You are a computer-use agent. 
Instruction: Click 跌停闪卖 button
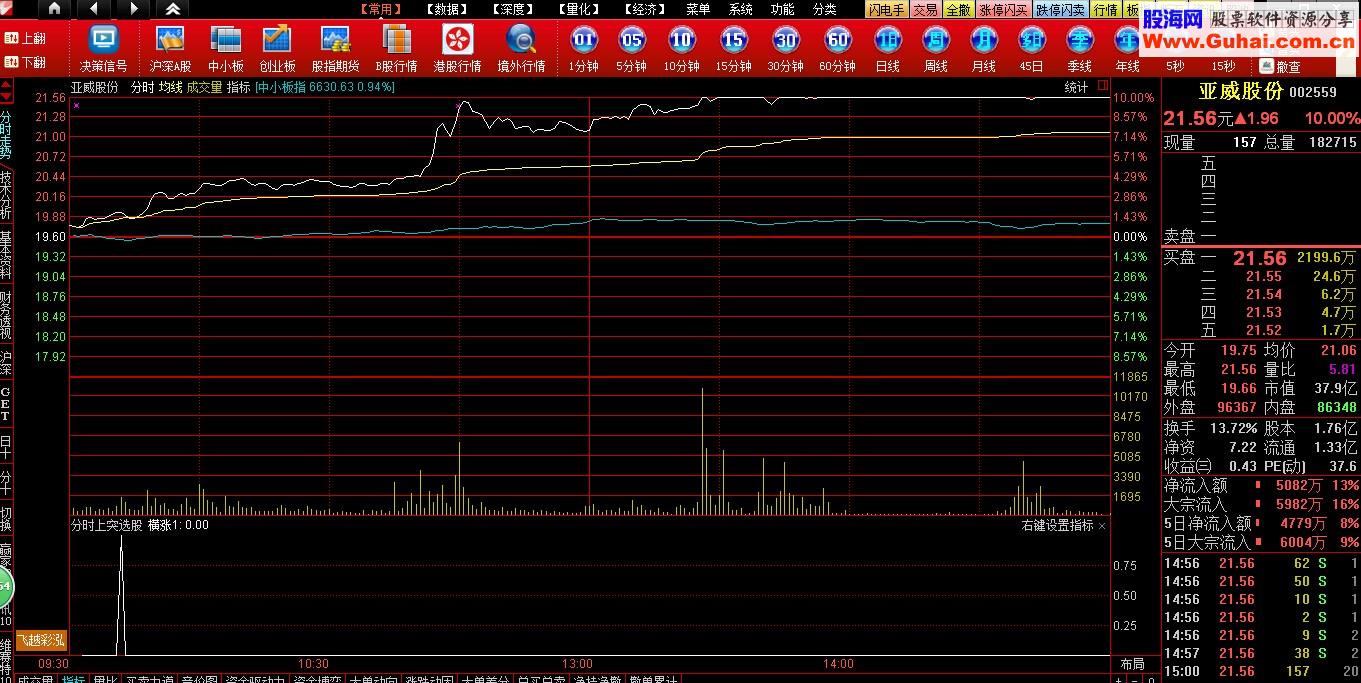[x=1060, y=9]
